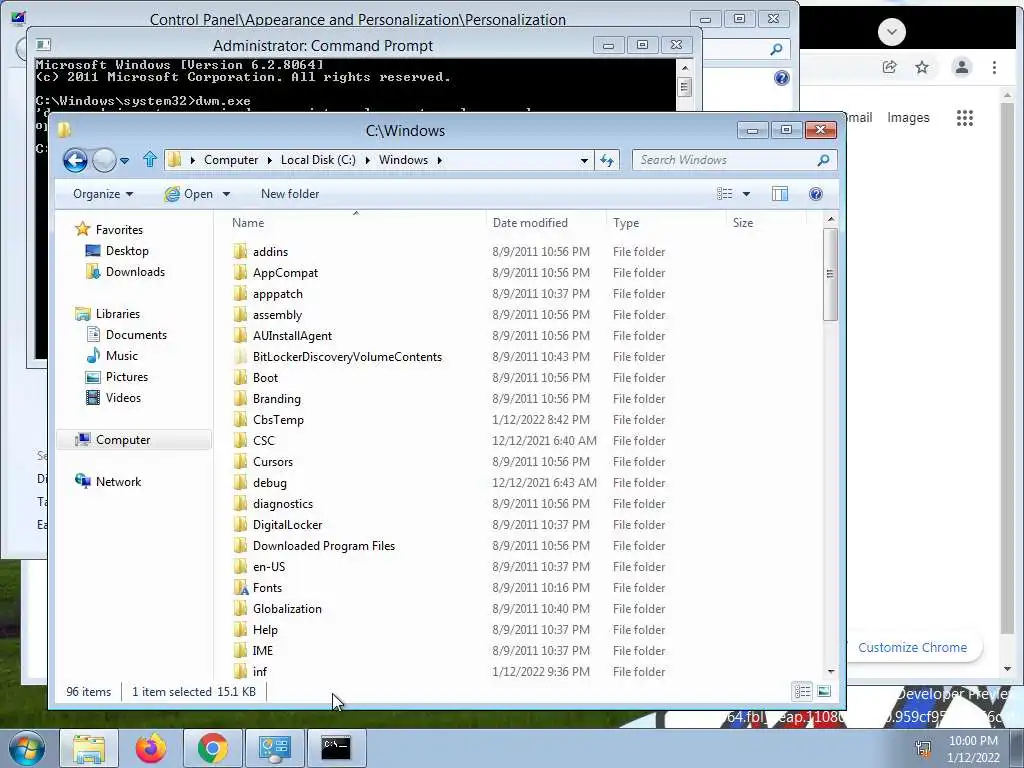Select the BitLockerDiscoveryVolumeContents folder
The image size is (1024, 768).
click(x=347, y=357)
